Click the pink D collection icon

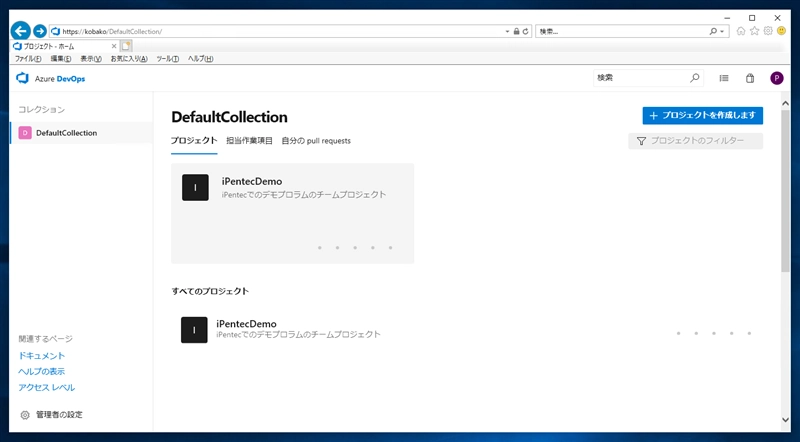coord(25,133)
